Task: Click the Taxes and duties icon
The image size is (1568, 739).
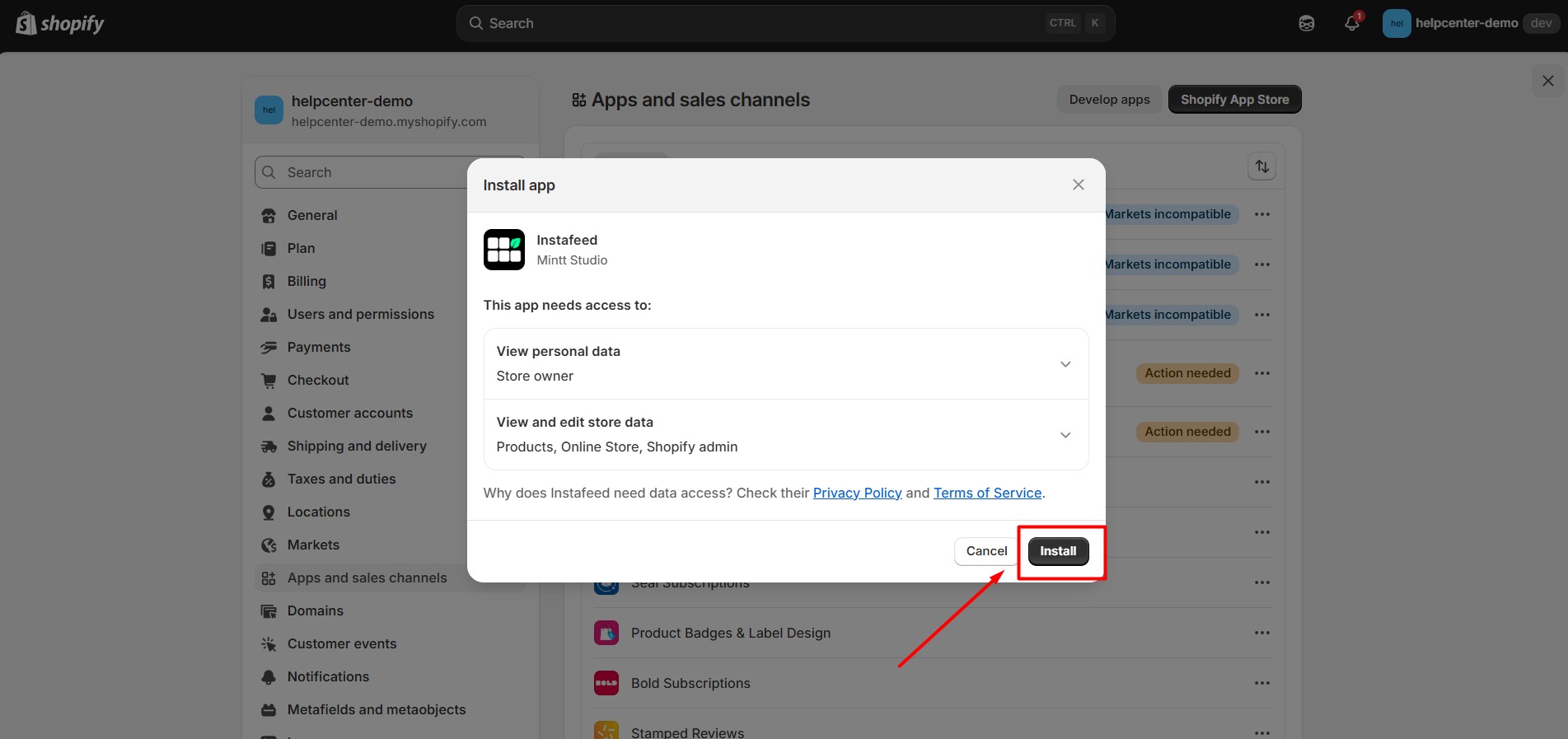Action: tap(269, 479)
